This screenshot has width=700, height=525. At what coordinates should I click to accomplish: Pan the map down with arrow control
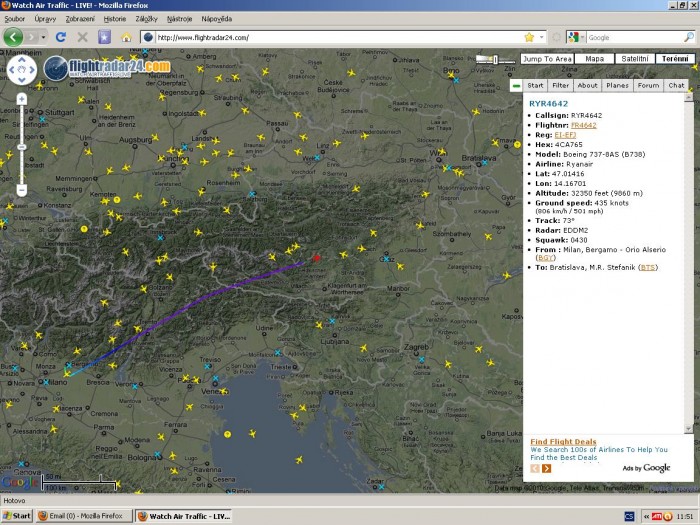pyautogui.click(x=22, y=80)
